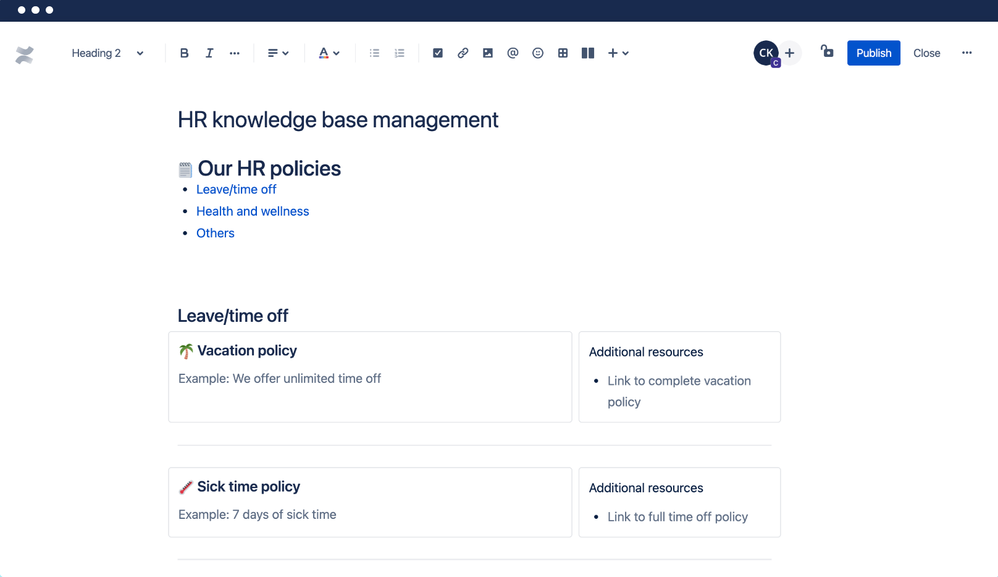The width and height of the screenshot is (998, 577).
Task: Follow the Health and wellness link
Action: [x=252, y=211]
